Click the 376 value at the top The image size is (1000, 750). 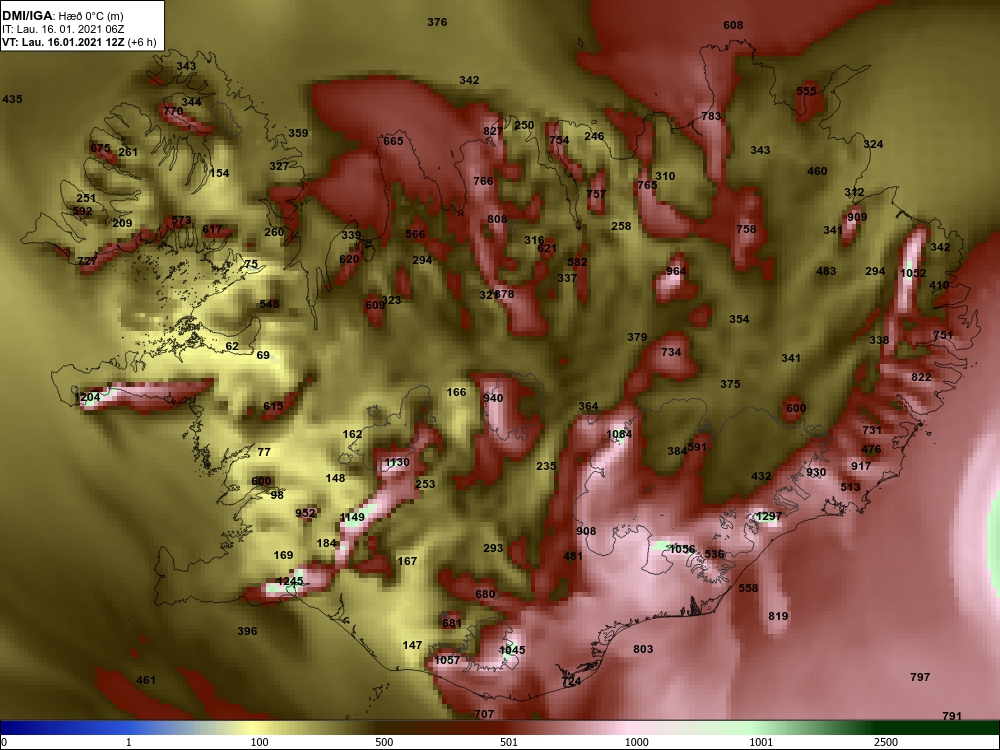437,22
